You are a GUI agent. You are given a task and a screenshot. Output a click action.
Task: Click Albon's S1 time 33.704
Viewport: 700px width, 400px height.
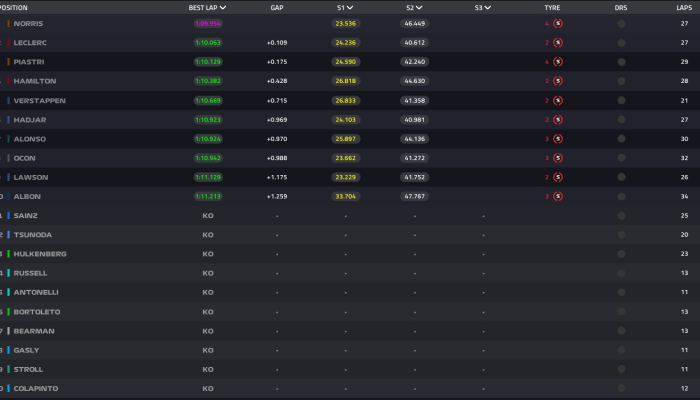pyautogui.click(x=346, y=197)
